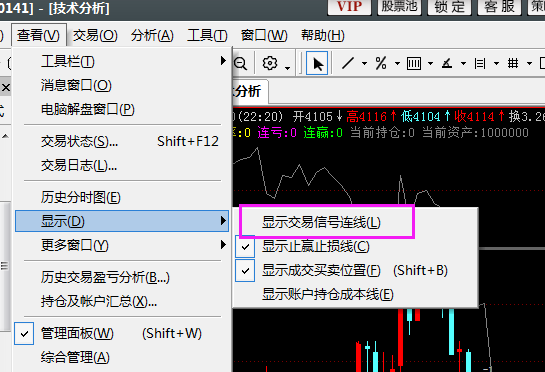Choose 电脑解盘窗口(P) menu entry
545x372 pixels.
pyautogui.click(x=122, y=109)
